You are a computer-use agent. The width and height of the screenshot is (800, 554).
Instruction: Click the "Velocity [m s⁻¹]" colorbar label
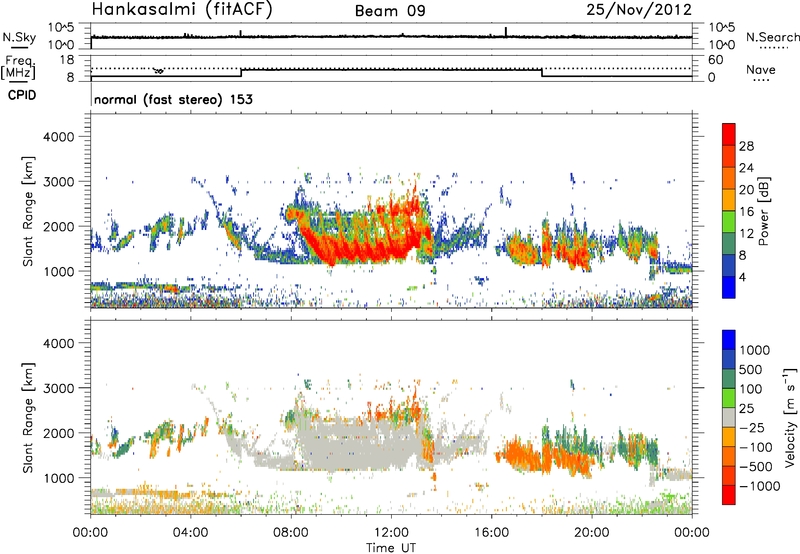[x=790, y=417]
